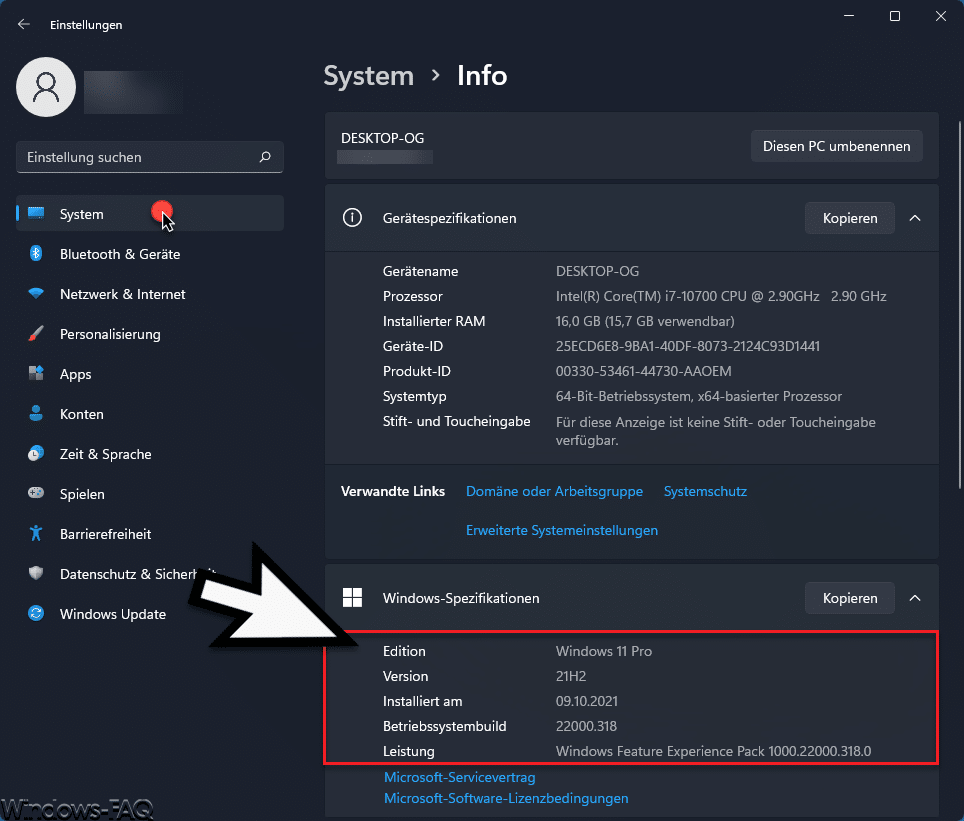Open Erweiterte Systemeinstellungen link
The image size is (964, 821).
pyautogui.click(x=562, y=530)
